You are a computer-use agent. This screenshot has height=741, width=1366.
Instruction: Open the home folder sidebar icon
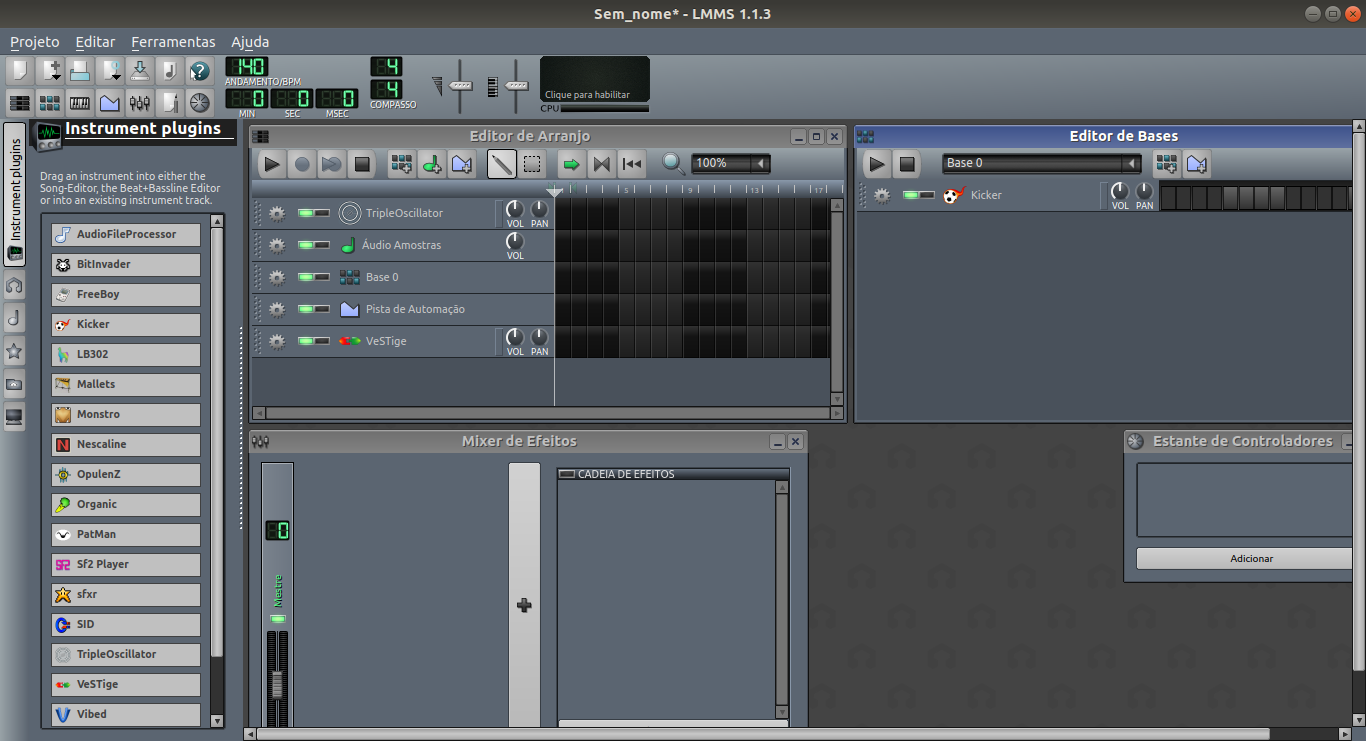[14, 383]
